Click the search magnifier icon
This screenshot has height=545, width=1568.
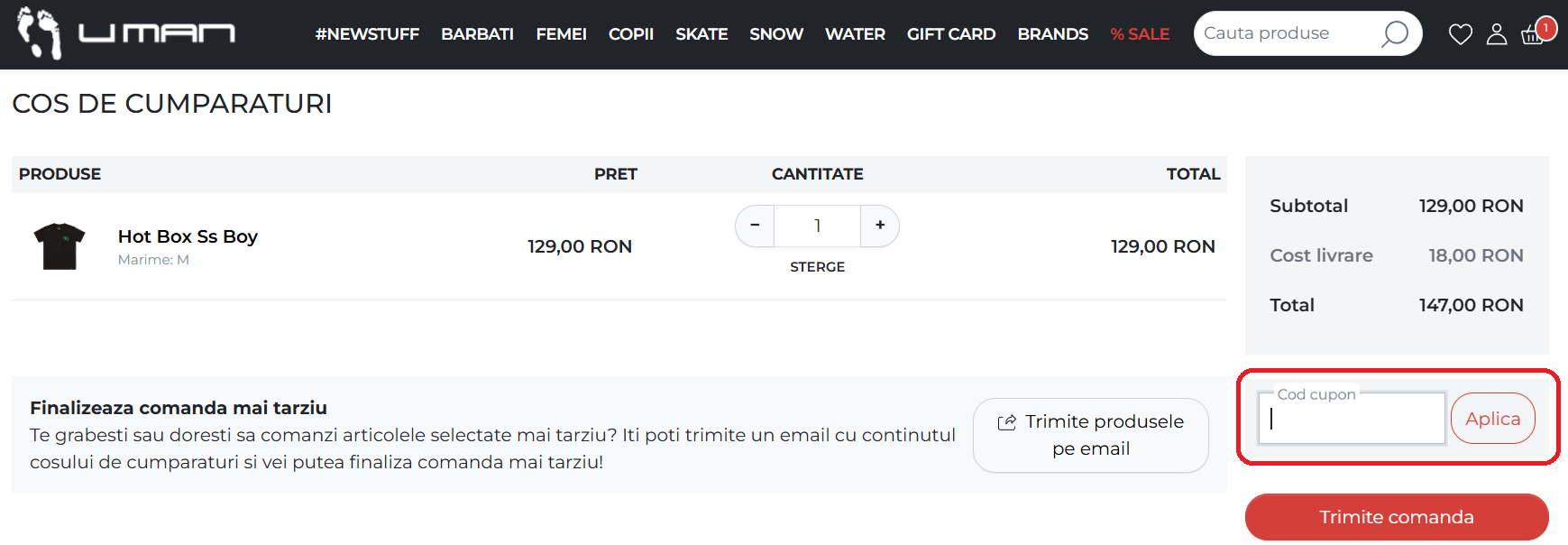1394,34
